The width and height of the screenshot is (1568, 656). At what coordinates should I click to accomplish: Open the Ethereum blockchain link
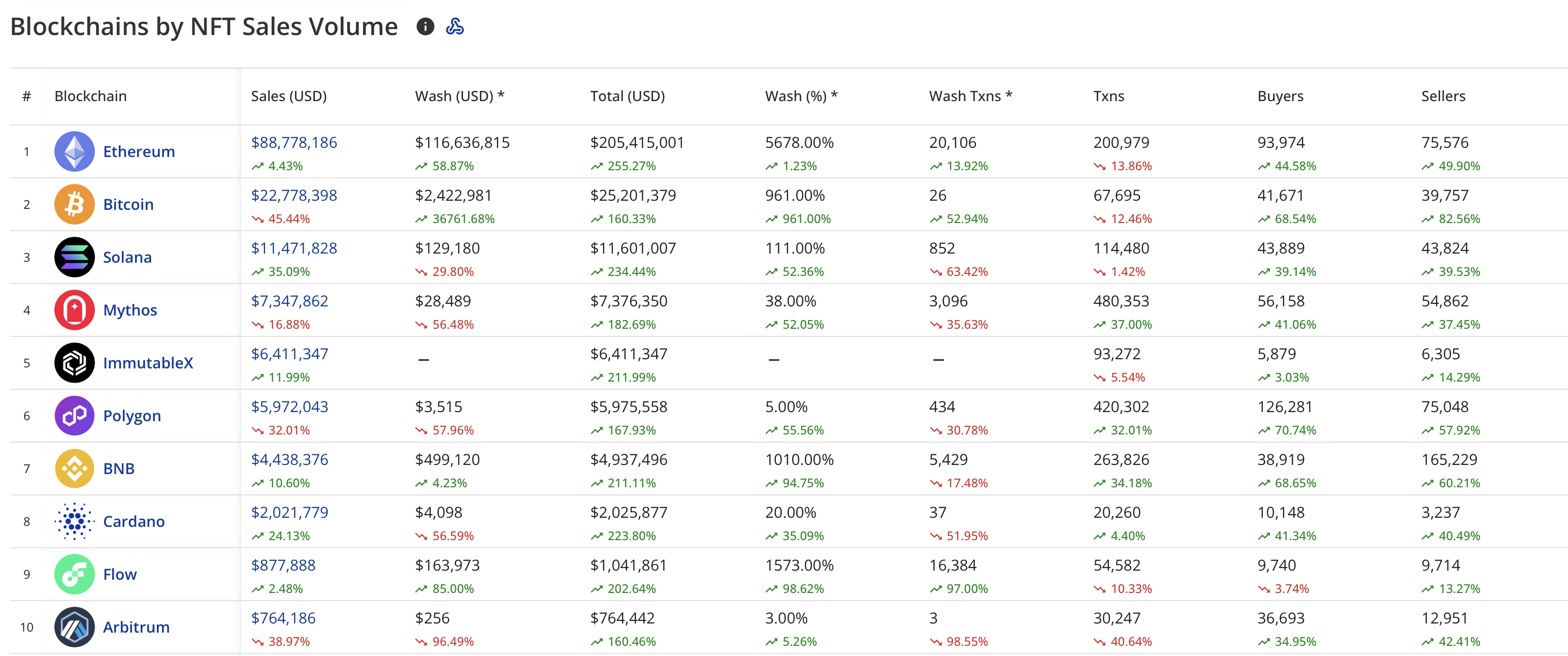tap(139, 151)
